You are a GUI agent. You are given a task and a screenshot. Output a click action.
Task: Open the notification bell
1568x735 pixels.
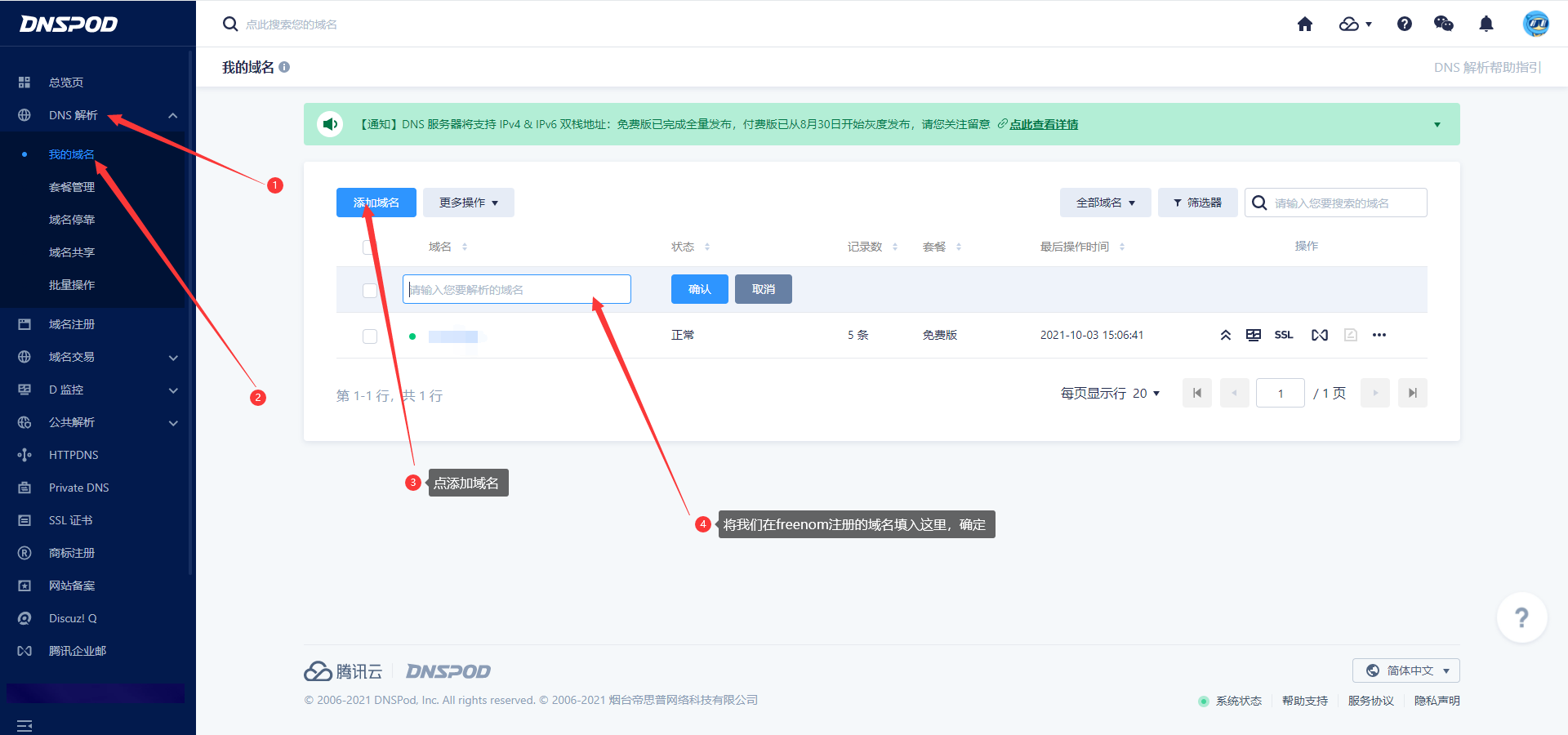click(x=1486, y=24)
